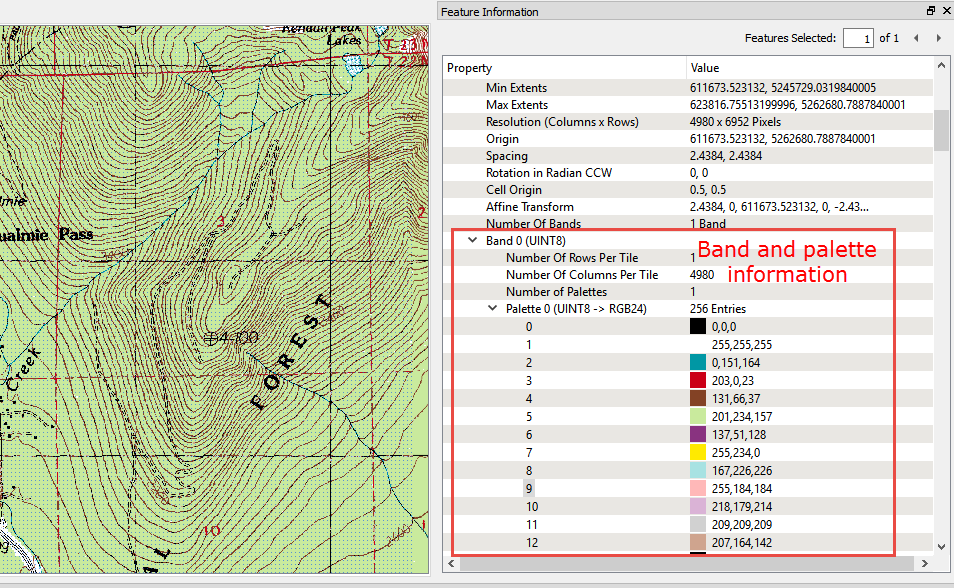Click the teal swatch of palette entry 2
This screenshot has height=588, width=954.
698,361
